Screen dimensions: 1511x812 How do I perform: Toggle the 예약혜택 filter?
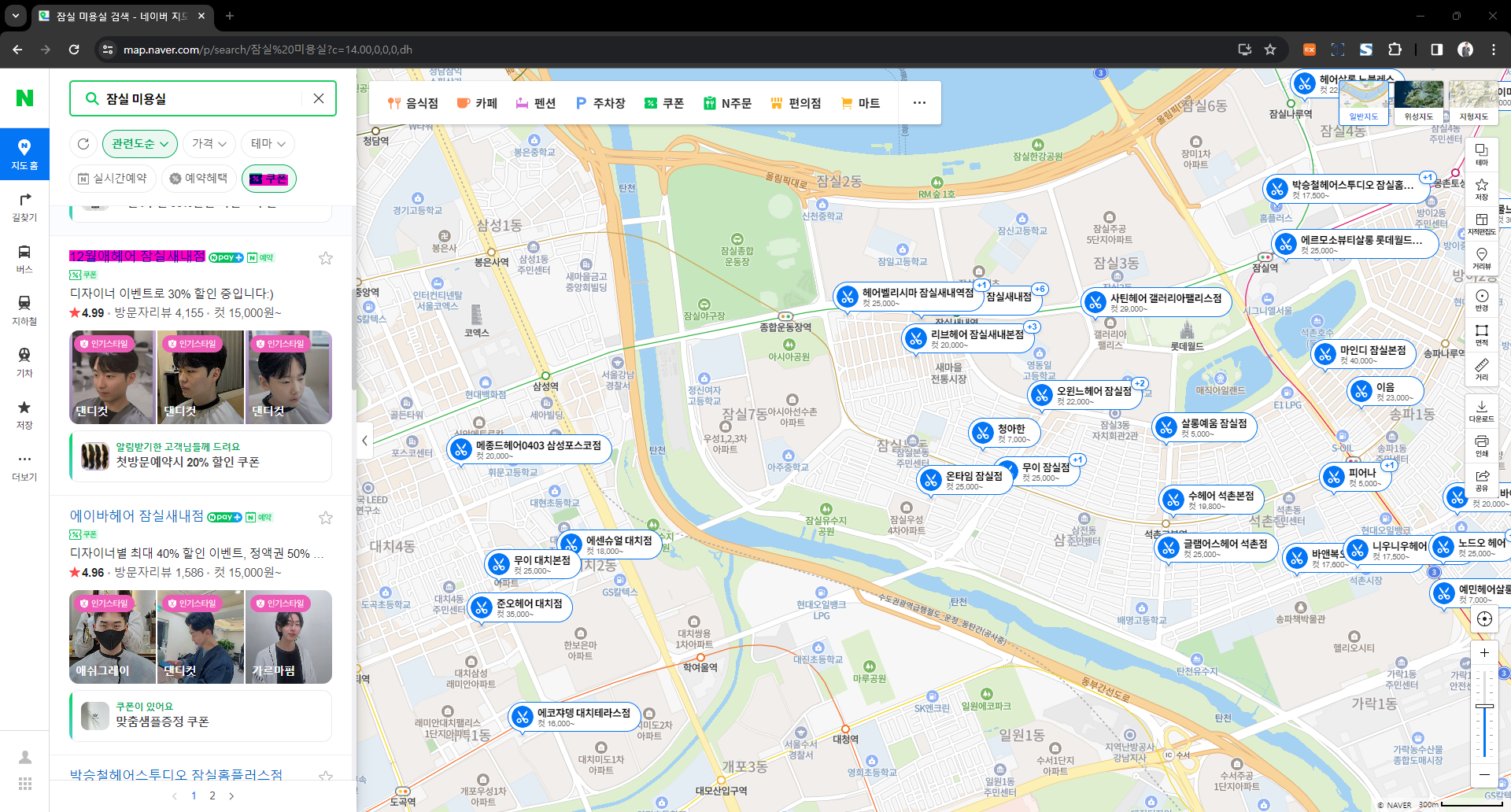click(199, 179)
